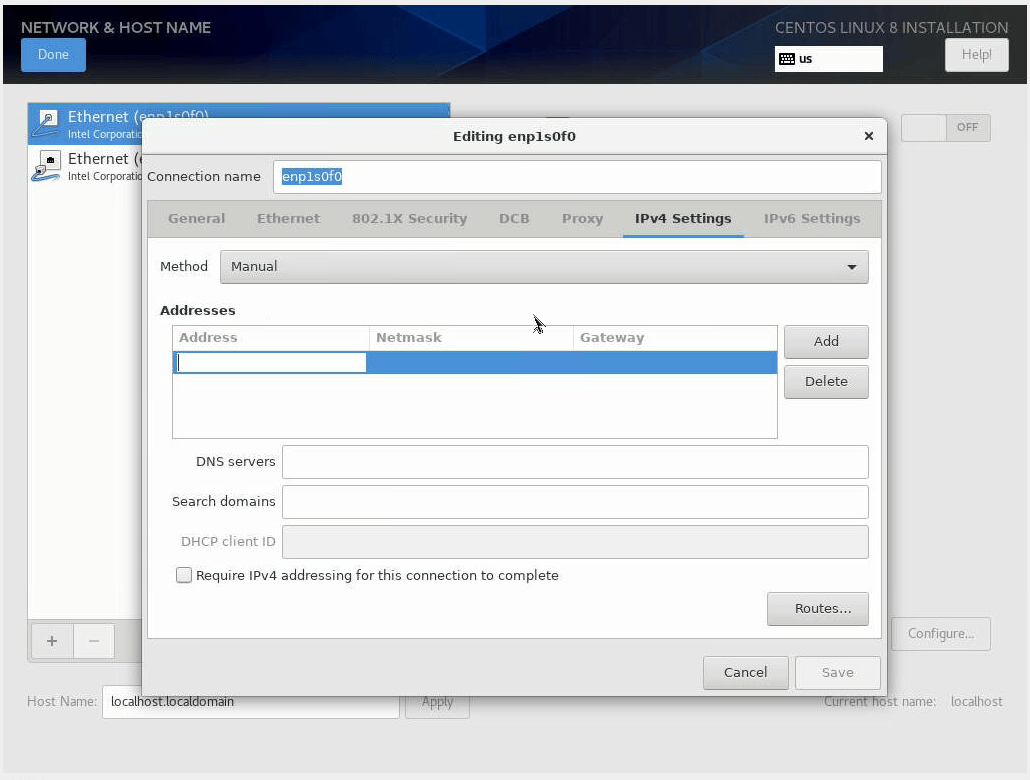Viewport: 1030px width, 780px height.
Task: Click the minus remove device button
Action: (x=94, y=641)
